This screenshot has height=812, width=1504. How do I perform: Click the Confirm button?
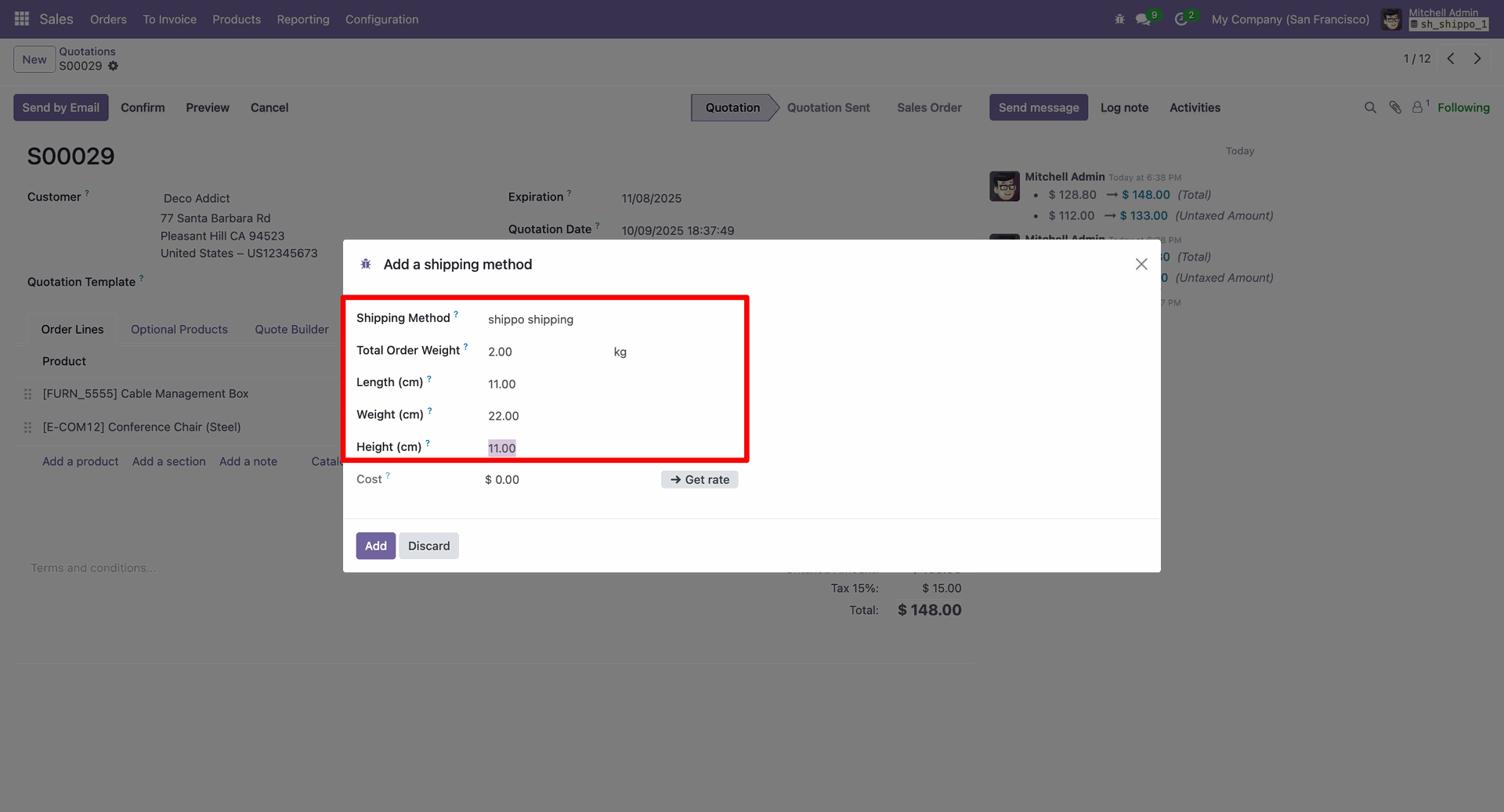click(x=143, y=107)
